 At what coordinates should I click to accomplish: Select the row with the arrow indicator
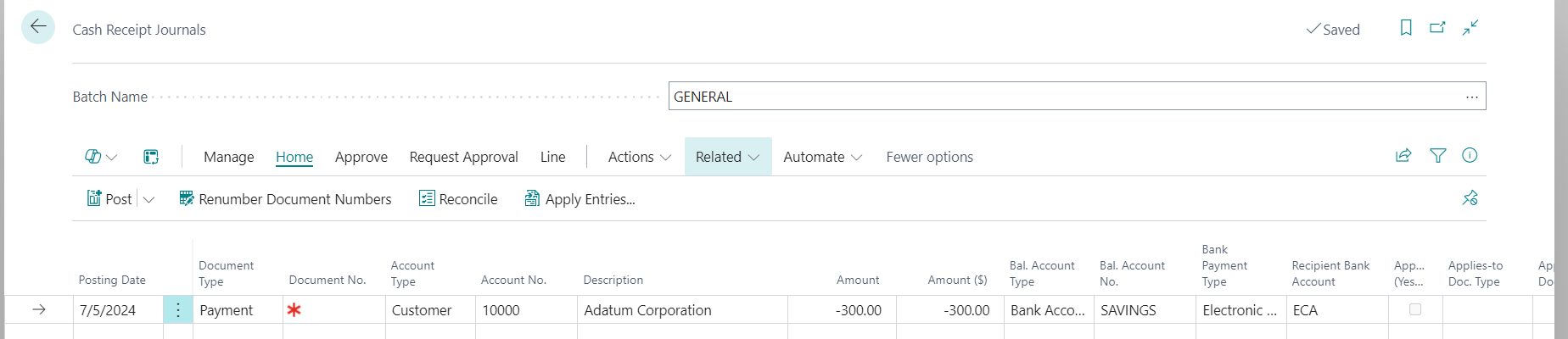click(39, 310)
